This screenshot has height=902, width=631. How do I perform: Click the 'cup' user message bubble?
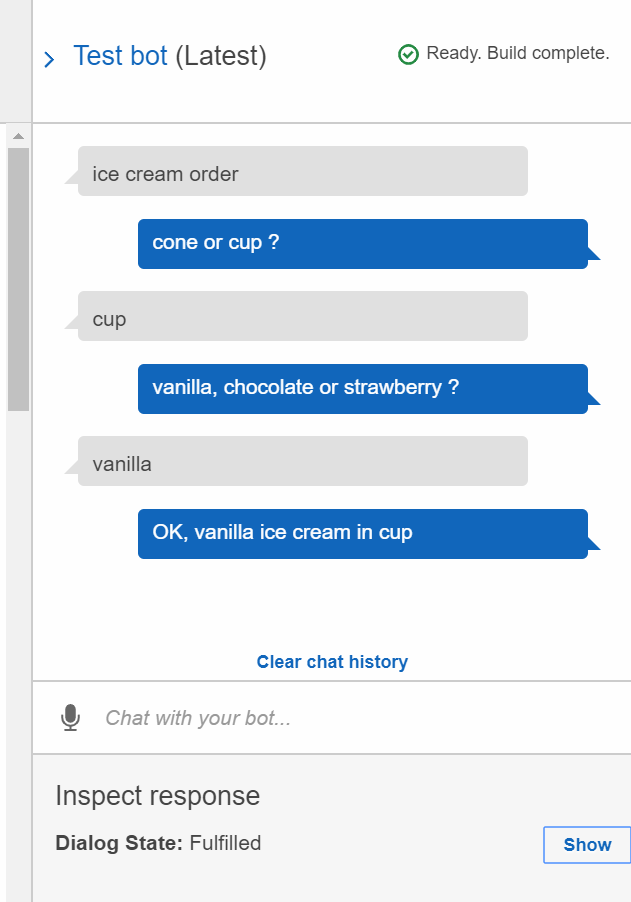click(303, 316)
